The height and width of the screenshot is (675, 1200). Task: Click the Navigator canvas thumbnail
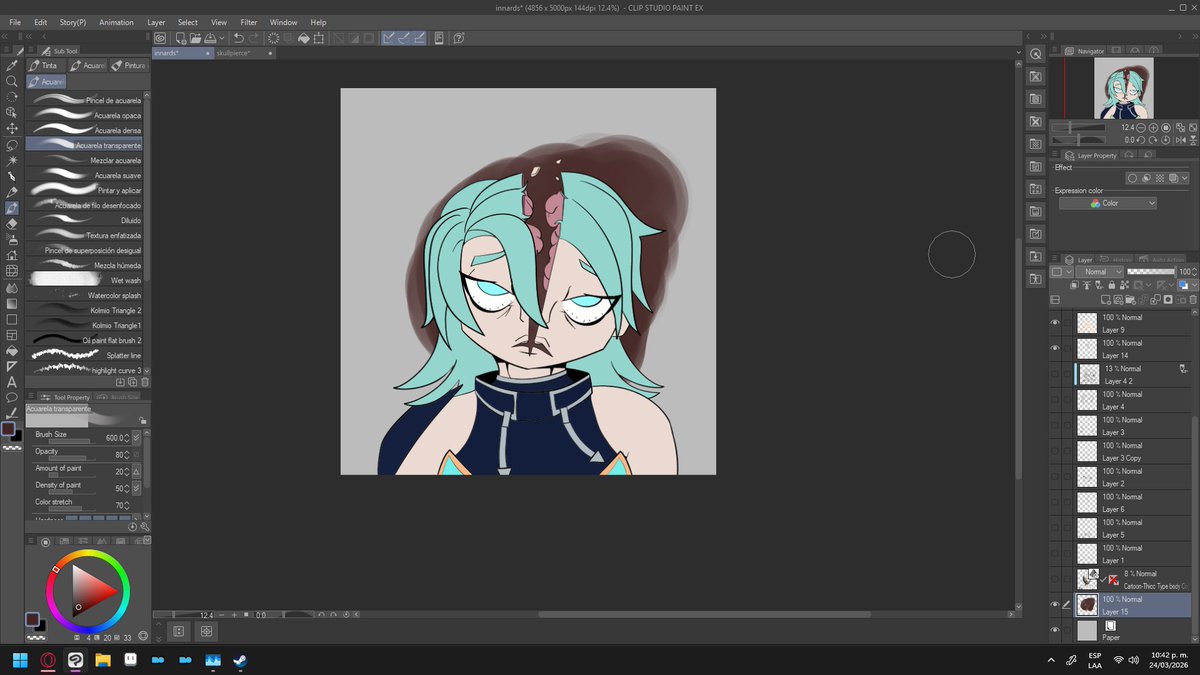click(x=1124, y=88)
